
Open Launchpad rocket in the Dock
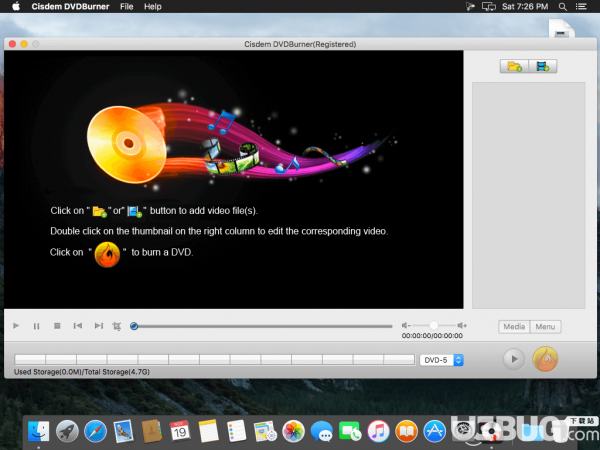[67, 431]
